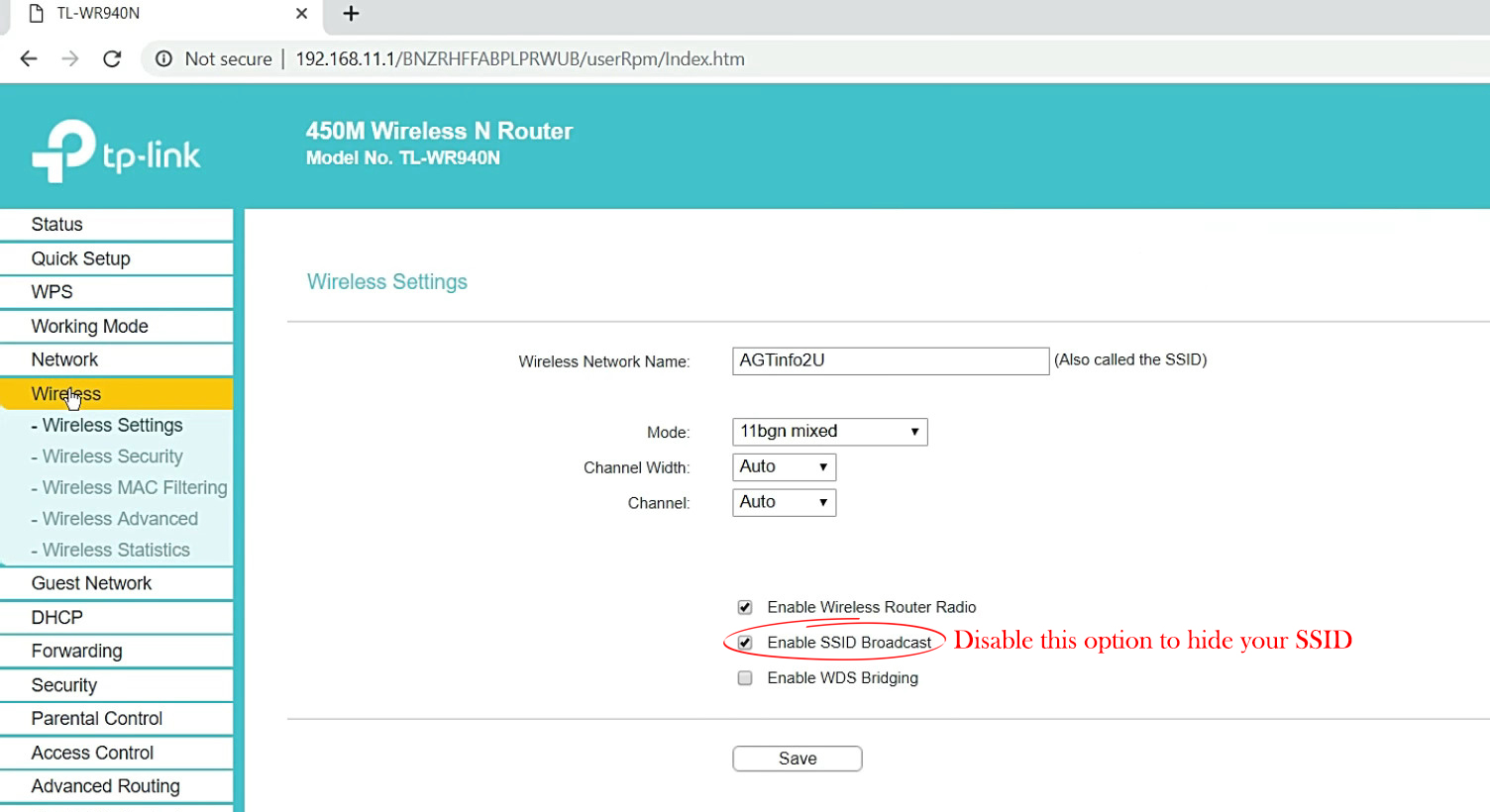Open Wireless Security submenu
Viewport: 1490px width, 812px height.
(x=112, y=457)
